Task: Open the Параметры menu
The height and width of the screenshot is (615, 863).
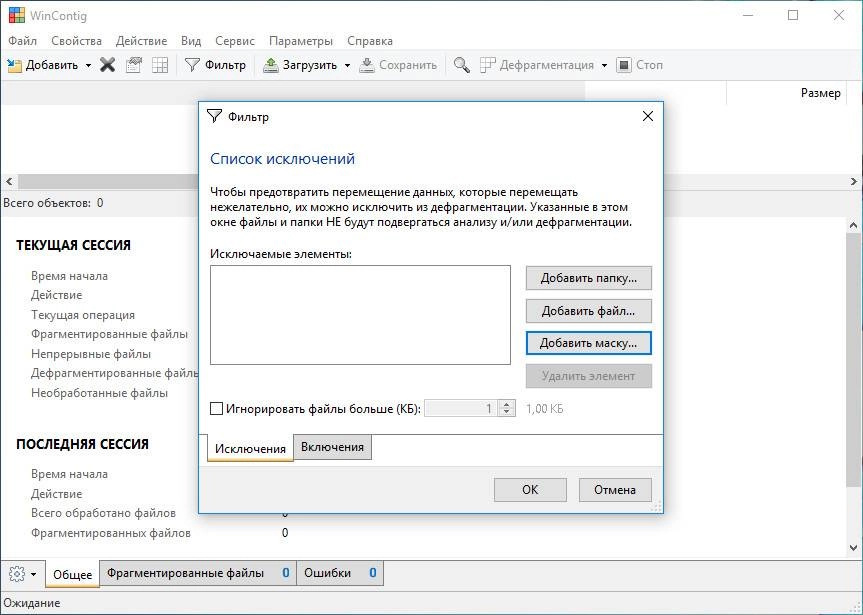Action: pos(301,41)
